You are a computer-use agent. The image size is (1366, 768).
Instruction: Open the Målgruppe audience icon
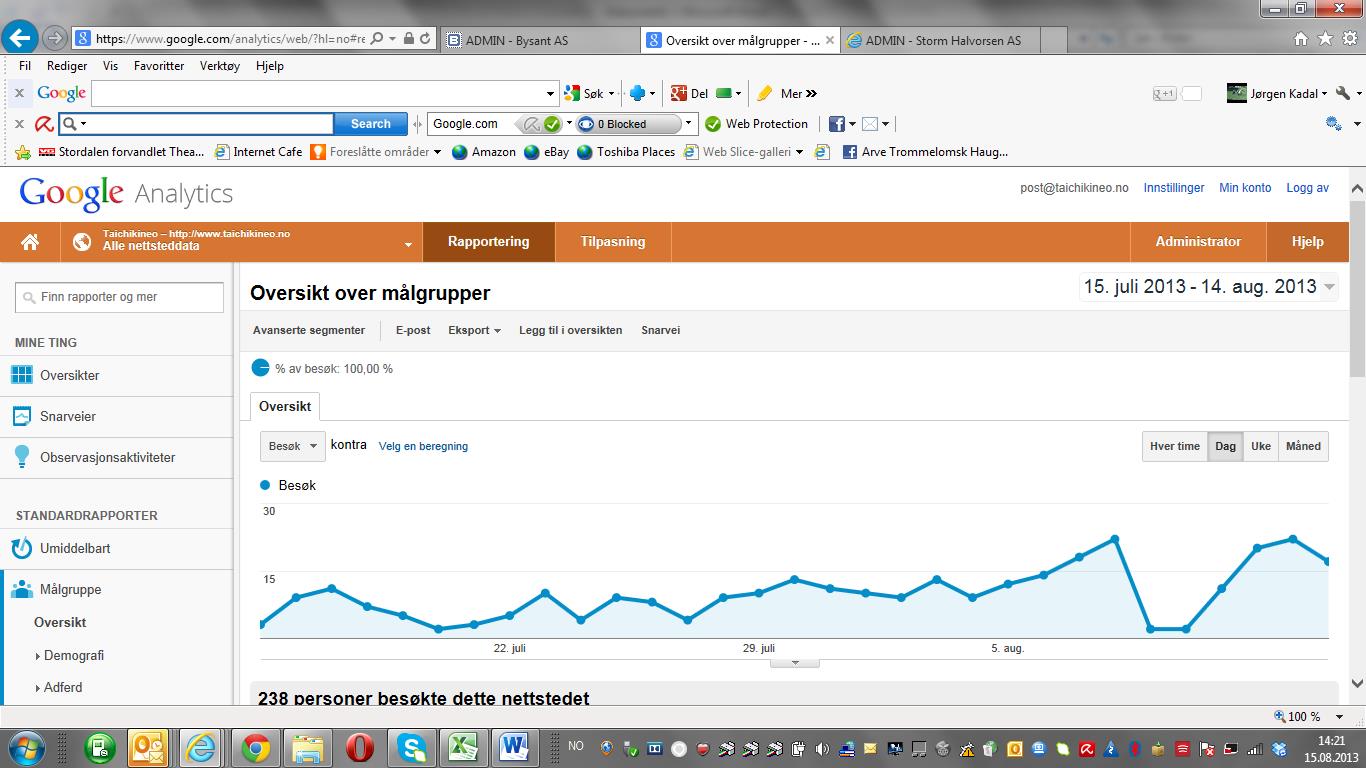(x=22, y=589)
